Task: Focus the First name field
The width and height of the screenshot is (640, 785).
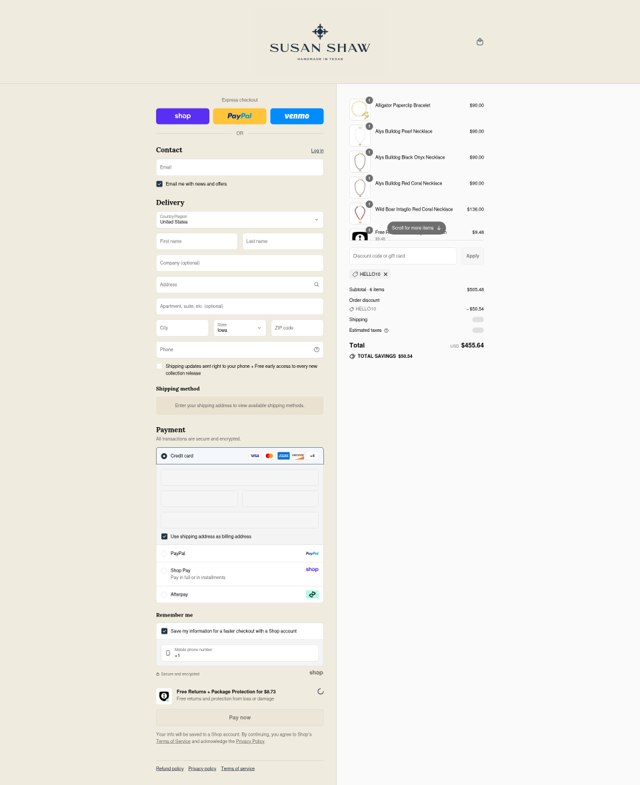Action: [197, 241]
